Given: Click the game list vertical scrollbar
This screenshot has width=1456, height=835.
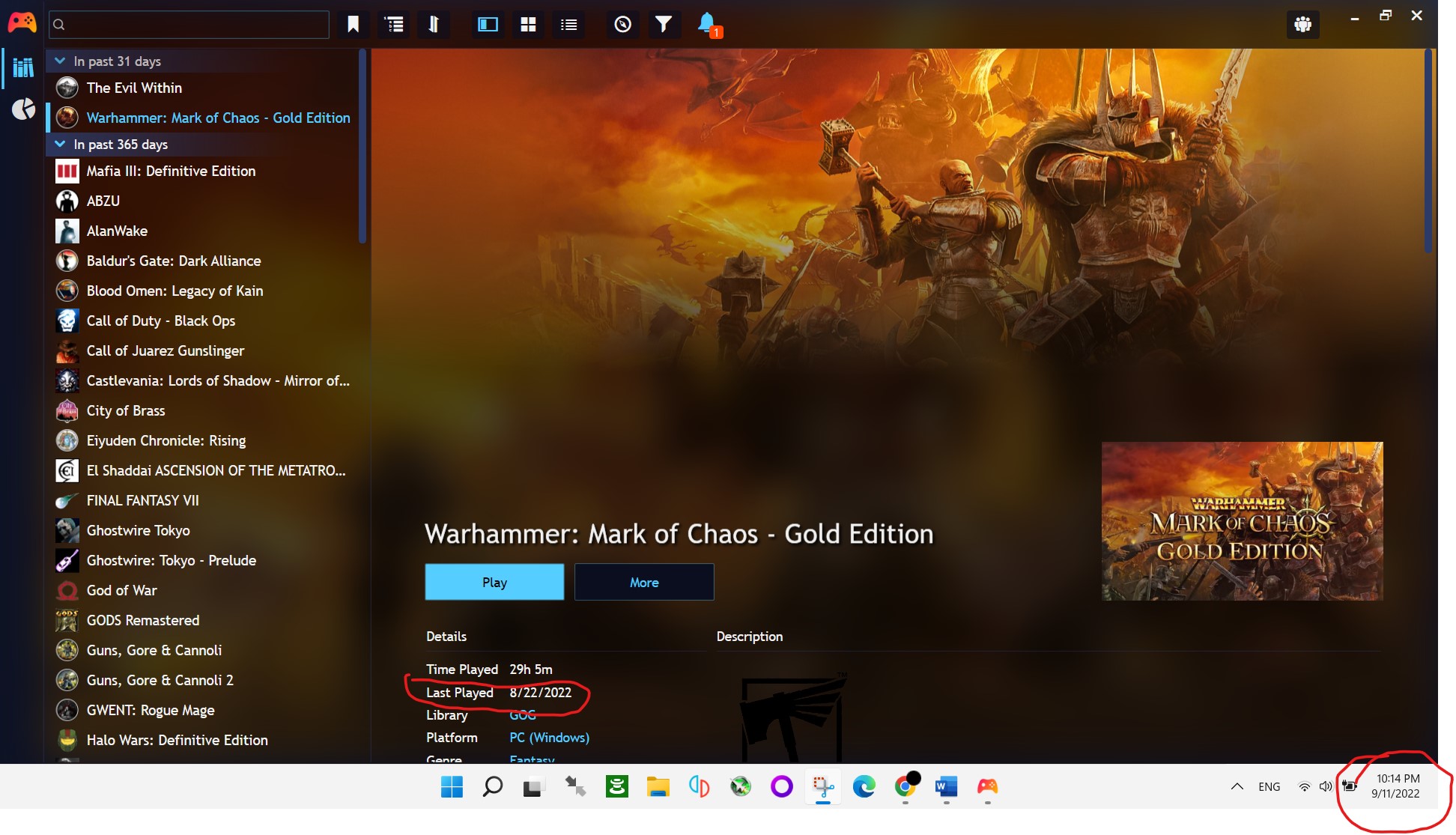Looking at the screenshot, I should (x=363, y=146).
